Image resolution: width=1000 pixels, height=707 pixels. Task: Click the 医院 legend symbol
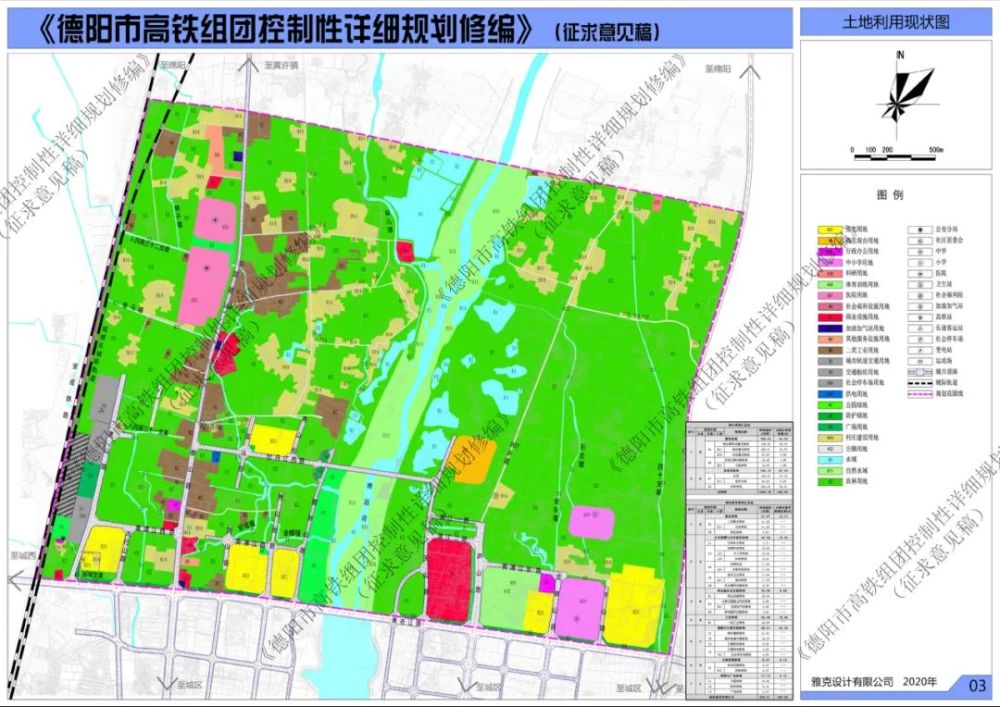(x=919, y=273)
